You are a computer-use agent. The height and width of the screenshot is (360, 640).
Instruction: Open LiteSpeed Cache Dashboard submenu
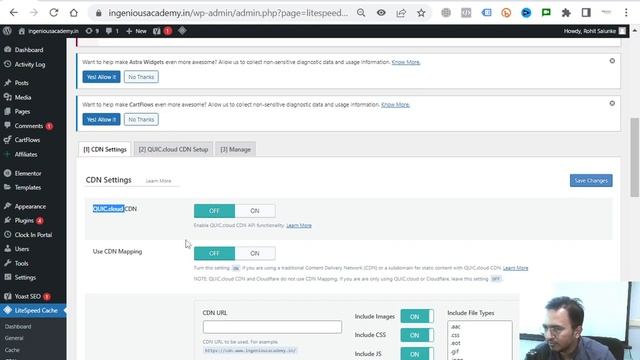pos(18,327)
